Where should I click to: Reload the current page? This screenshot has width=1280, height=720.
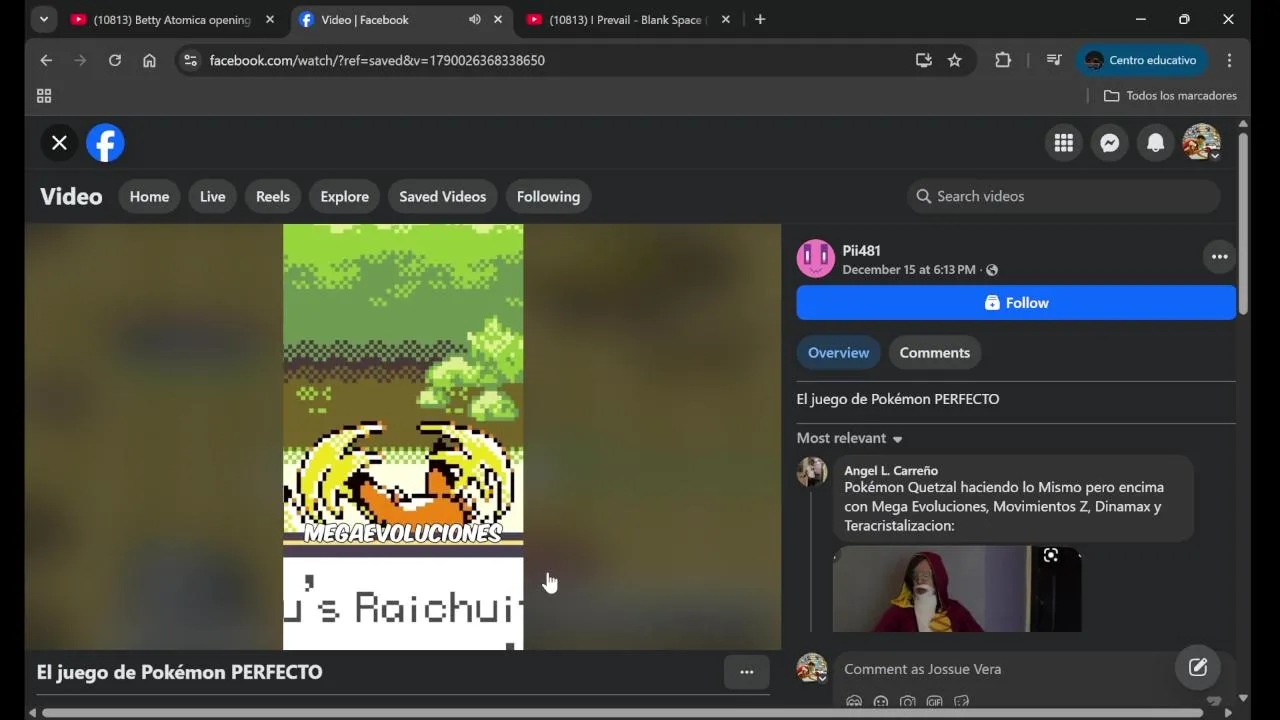[x=115, y=61]
